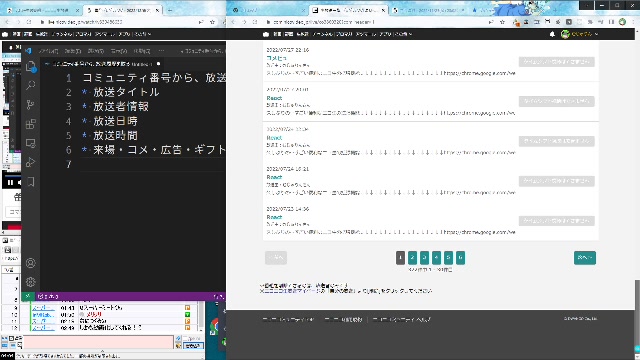
Task: Expand the その他 dropdown in left niconico header
Action: 142,34
